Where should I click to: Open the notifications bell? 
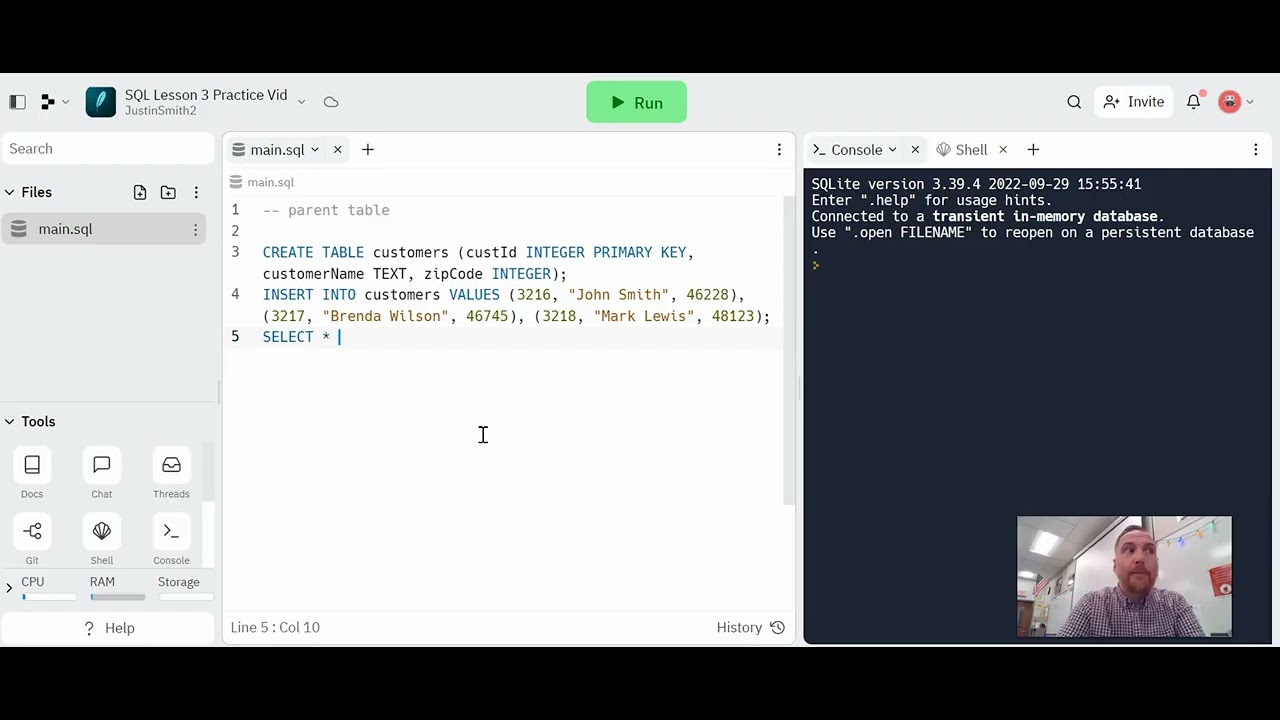(x=1193, y=102)
